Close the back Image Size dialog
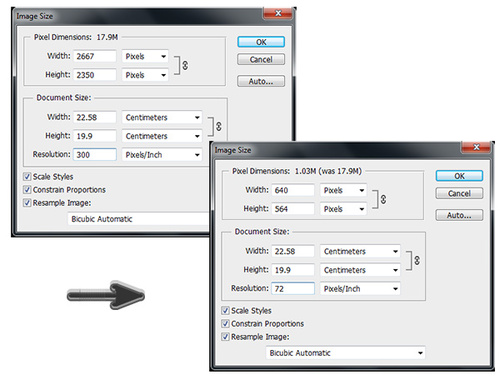 click(x=278, y=13)
